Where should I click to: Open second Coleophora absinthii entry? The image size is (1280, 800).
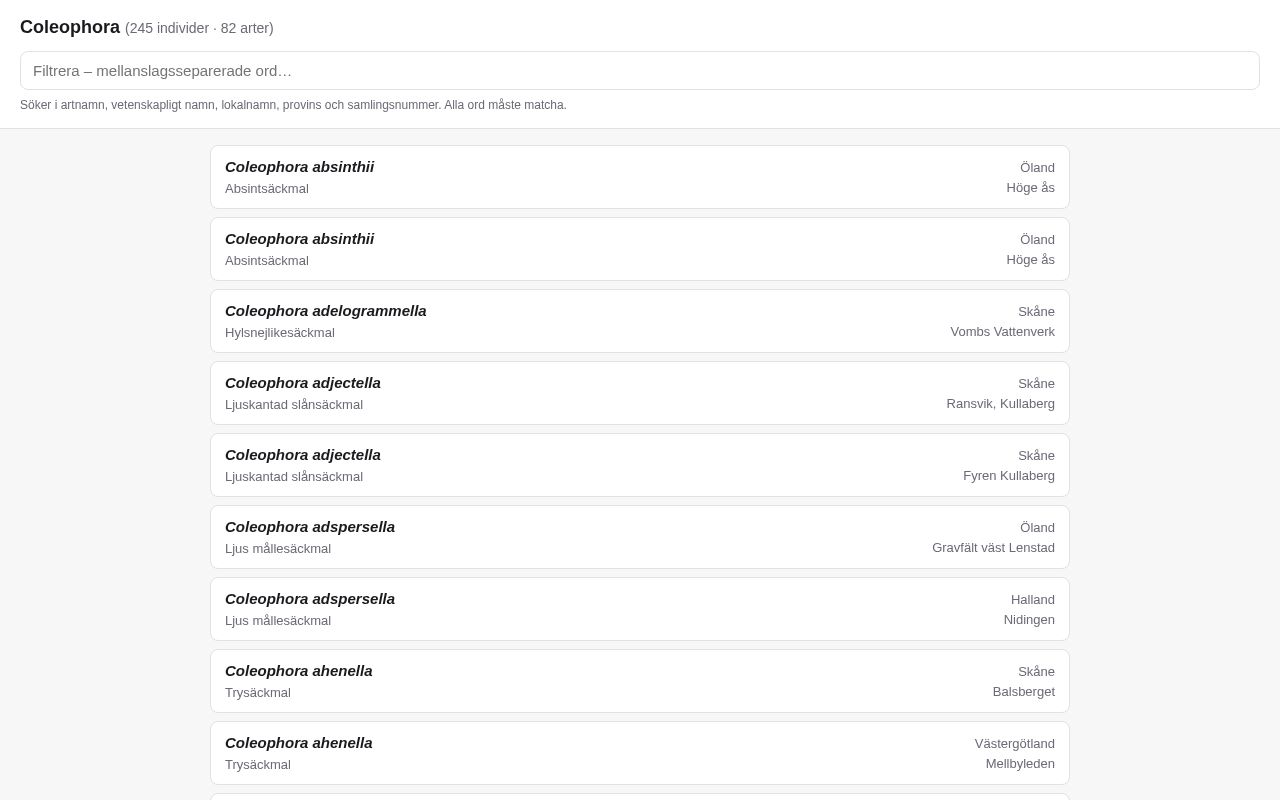tap(640, 249)
